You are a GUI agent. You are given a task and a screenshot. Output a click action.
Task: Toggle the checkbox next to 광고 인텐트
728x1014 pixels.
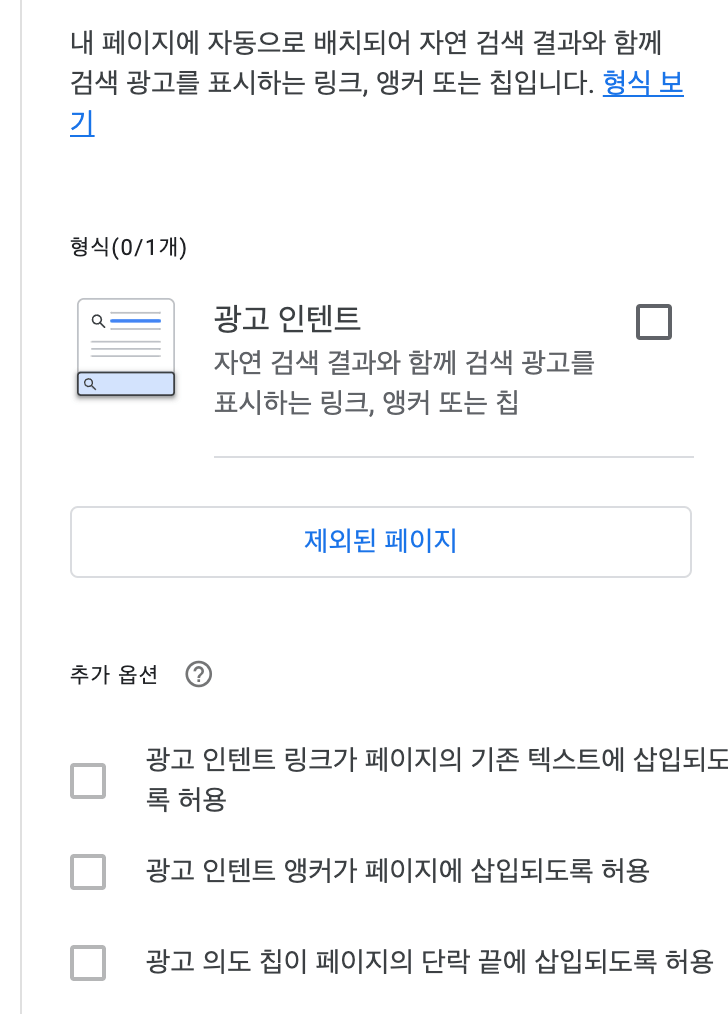pyautogui.click(x=652, y=321)
